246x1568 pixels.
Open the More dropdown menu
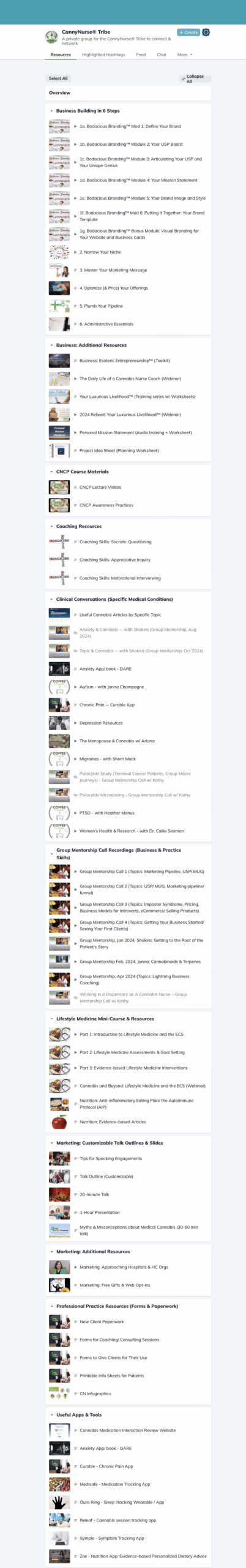point(184,55)
